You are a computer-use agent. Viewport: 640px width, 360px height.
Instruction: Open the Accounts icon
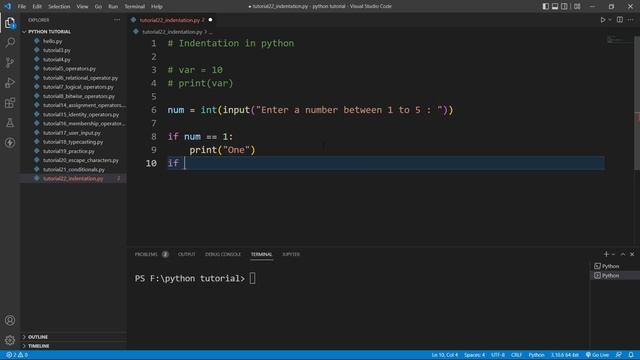click(x=10, y=320)
